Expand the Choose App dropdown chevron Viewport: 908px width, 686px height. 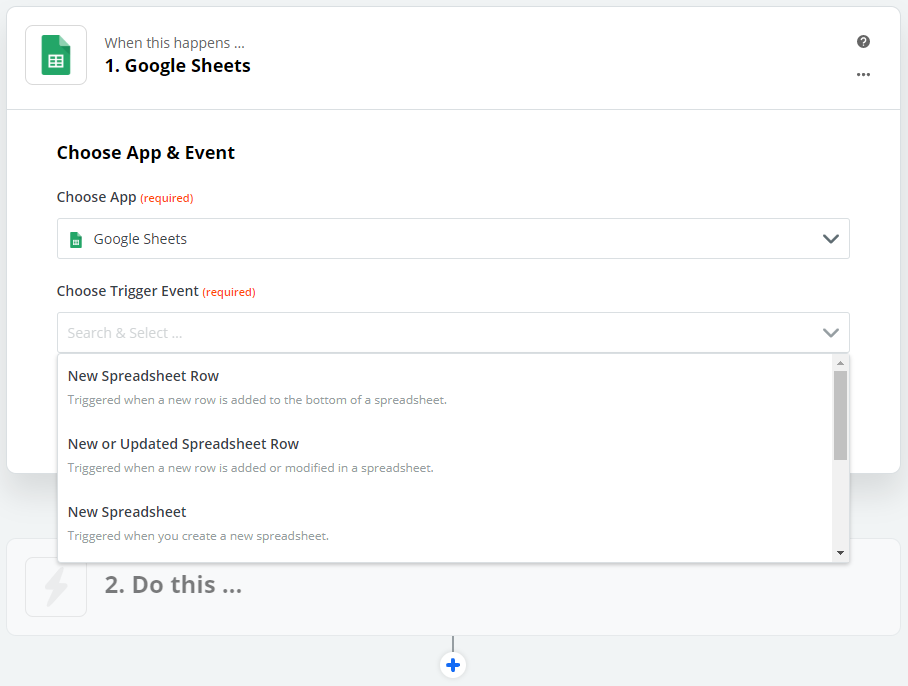[830, 239]
